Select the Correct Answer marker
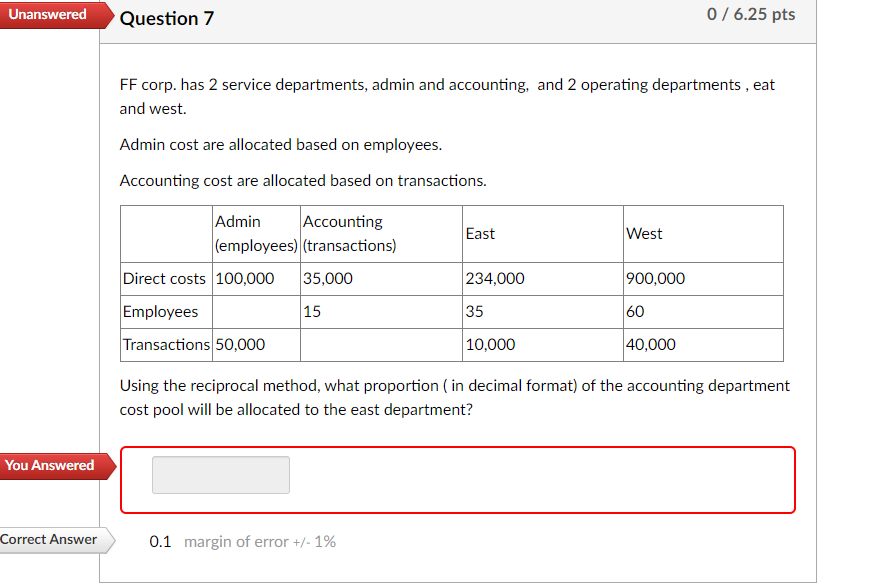The image size is (888, 585). 47,539
